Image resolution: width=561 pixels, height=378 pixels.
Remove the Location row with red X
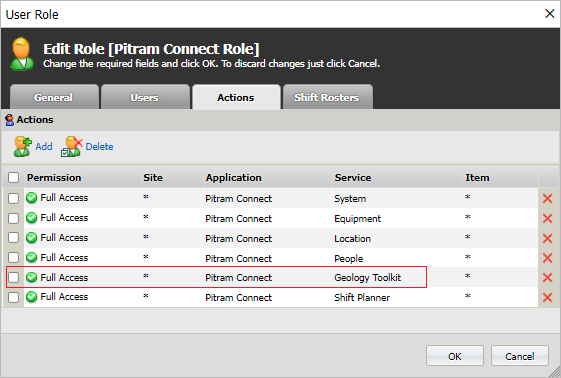(x=547, y=238)
